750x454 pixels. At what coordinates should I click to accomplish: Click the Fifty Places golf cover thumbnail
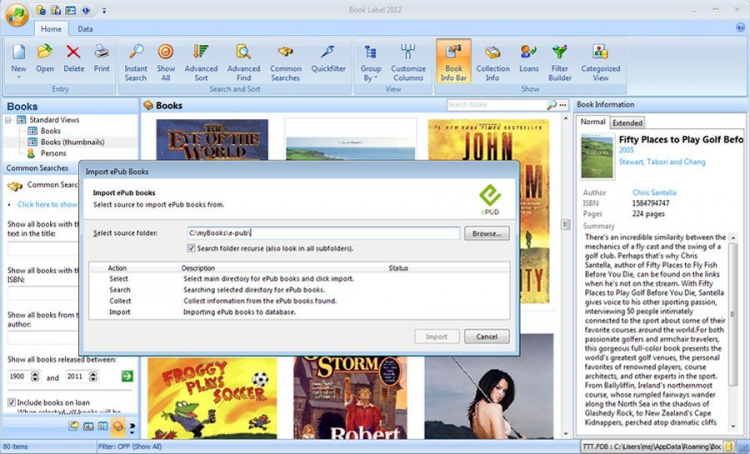(x=596, y=157)
